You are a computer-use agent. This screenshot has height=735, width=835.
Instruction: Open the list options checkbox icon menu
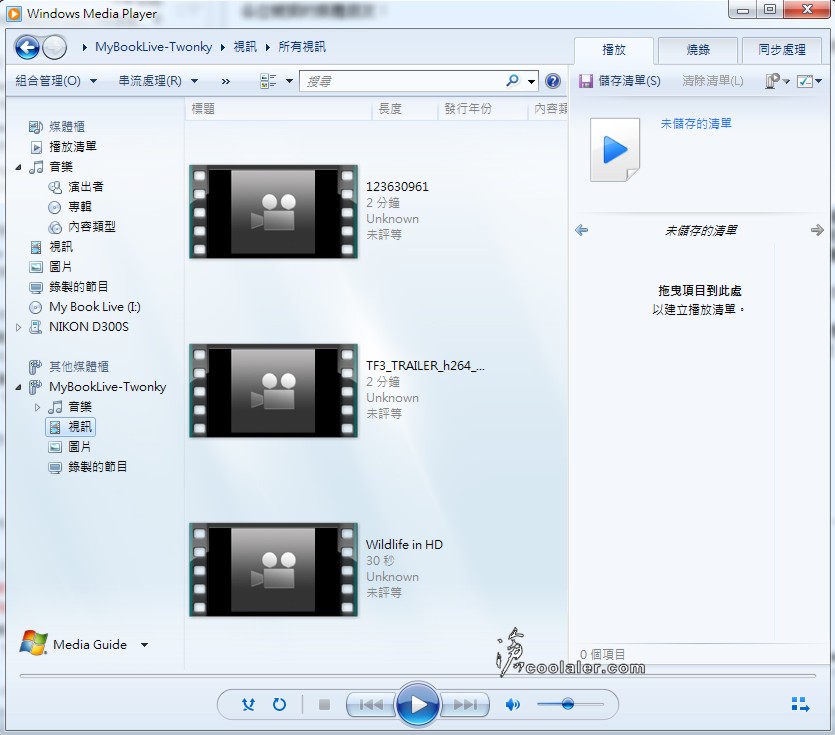(x=809, y=81)
